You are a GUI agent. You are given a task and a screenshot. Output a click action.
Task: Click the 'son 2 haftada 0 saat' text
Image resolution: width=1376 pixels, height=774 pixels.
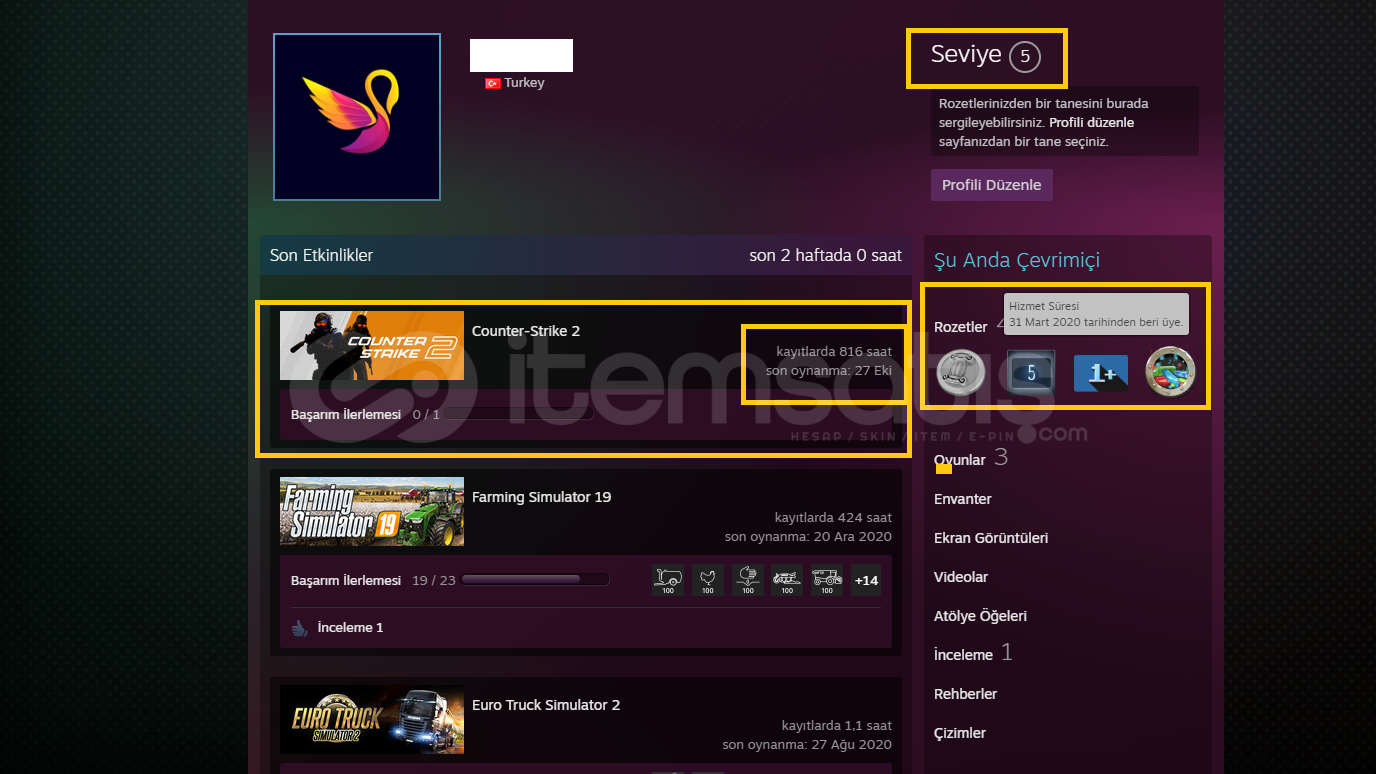click(x=825, y=255)
